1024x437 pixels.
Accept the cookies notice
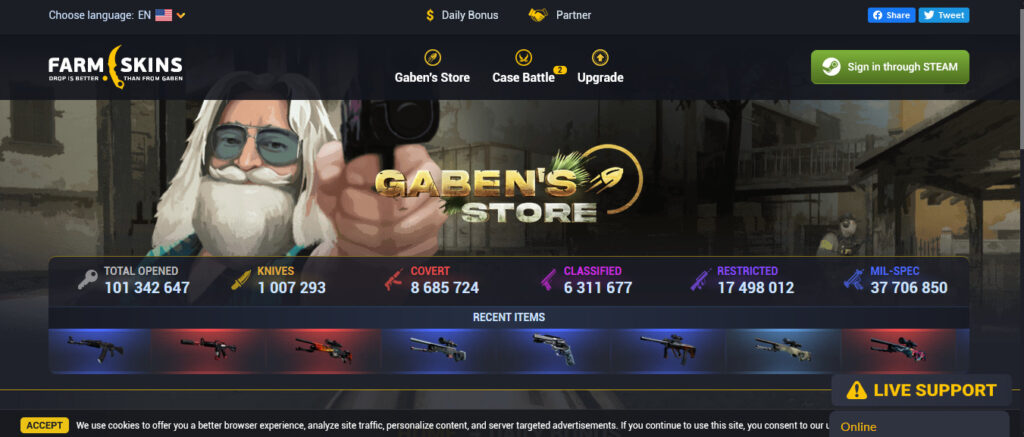click(44, 425)
